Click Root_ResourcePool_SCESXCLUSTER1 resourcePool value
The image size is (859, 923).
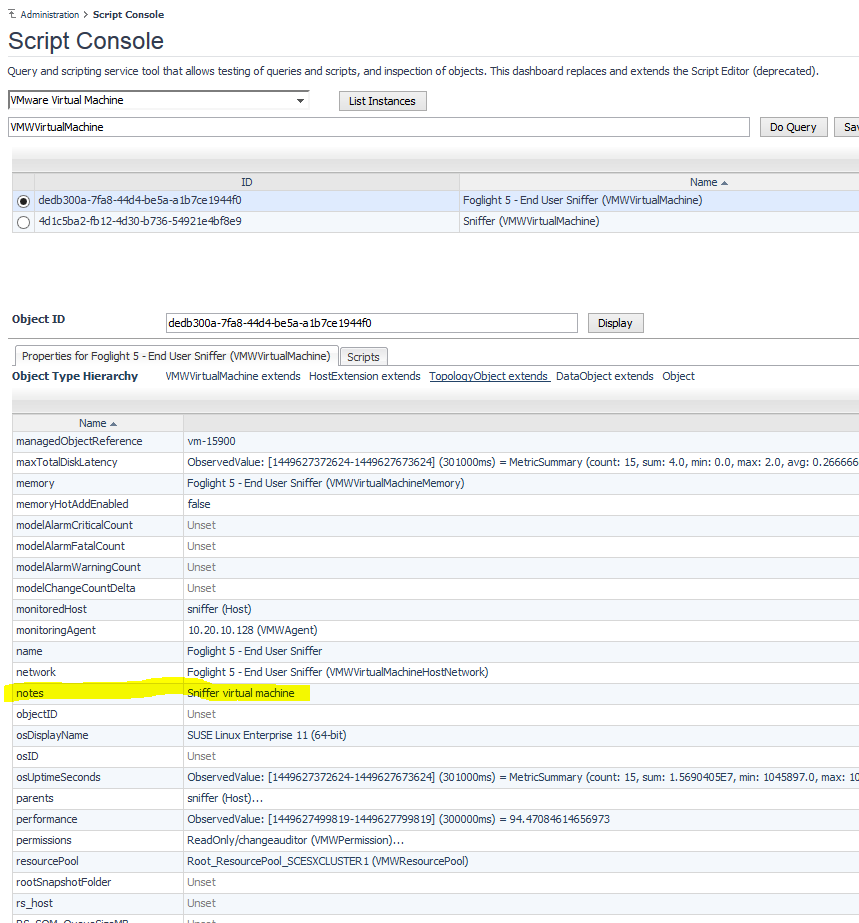328,861
